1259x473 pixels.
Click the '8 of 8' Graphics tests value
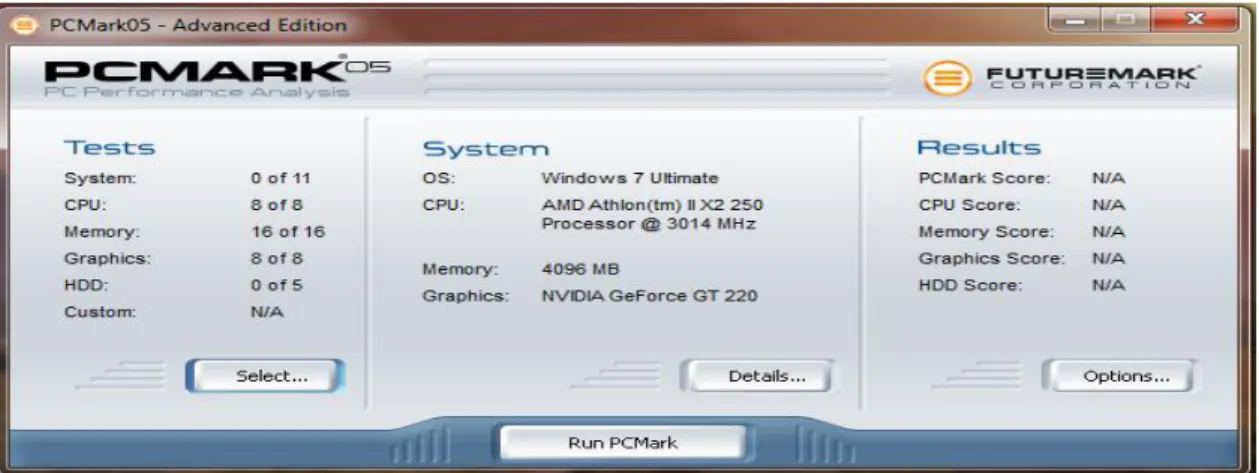[276, 259]
